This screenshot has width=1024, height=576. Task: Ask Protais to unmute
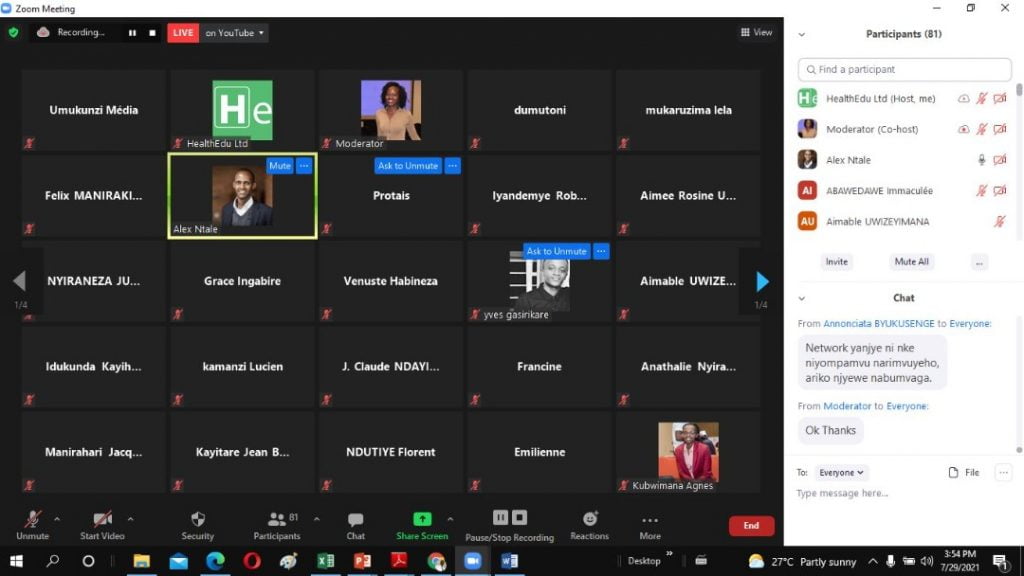point(408,166)
